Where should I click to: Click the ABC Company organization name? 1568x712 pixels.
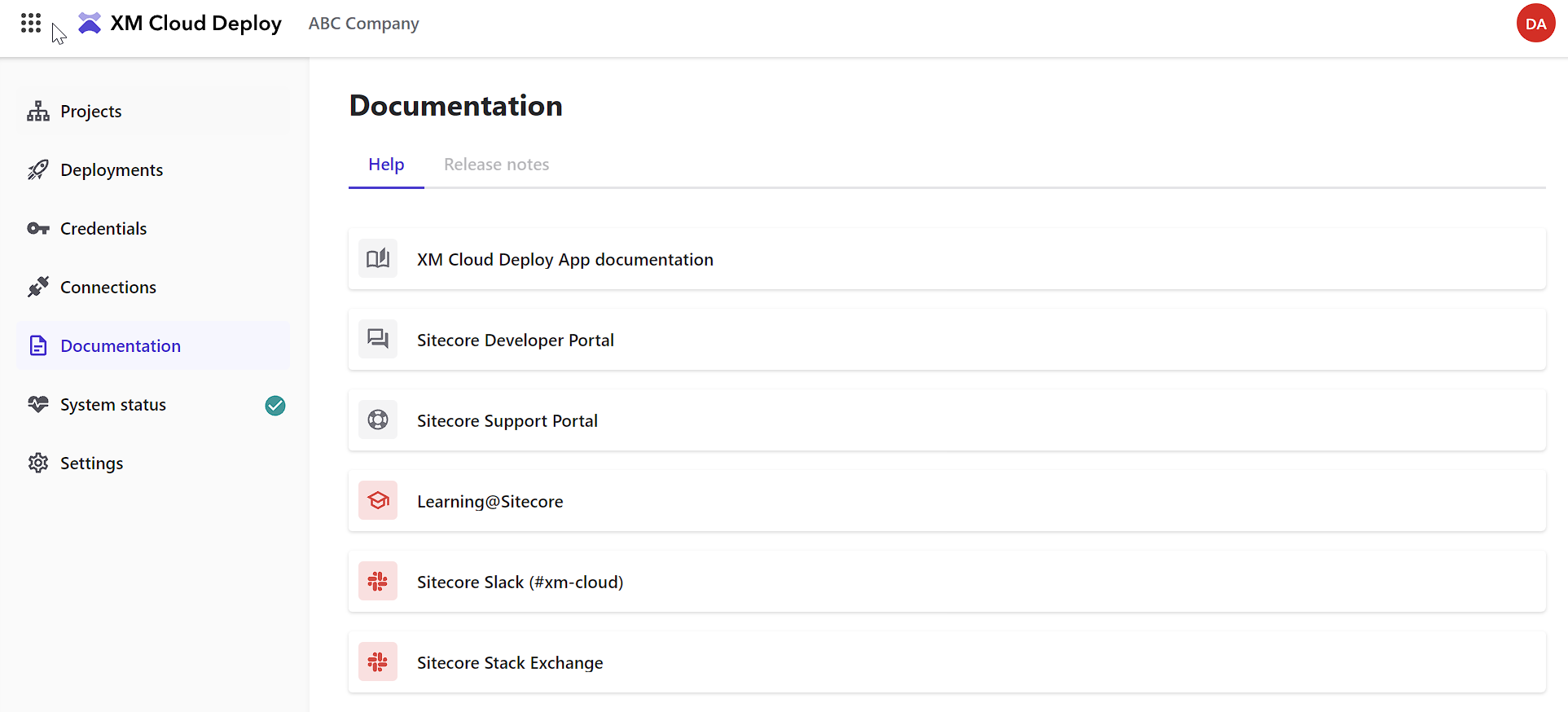click(363, 24)
